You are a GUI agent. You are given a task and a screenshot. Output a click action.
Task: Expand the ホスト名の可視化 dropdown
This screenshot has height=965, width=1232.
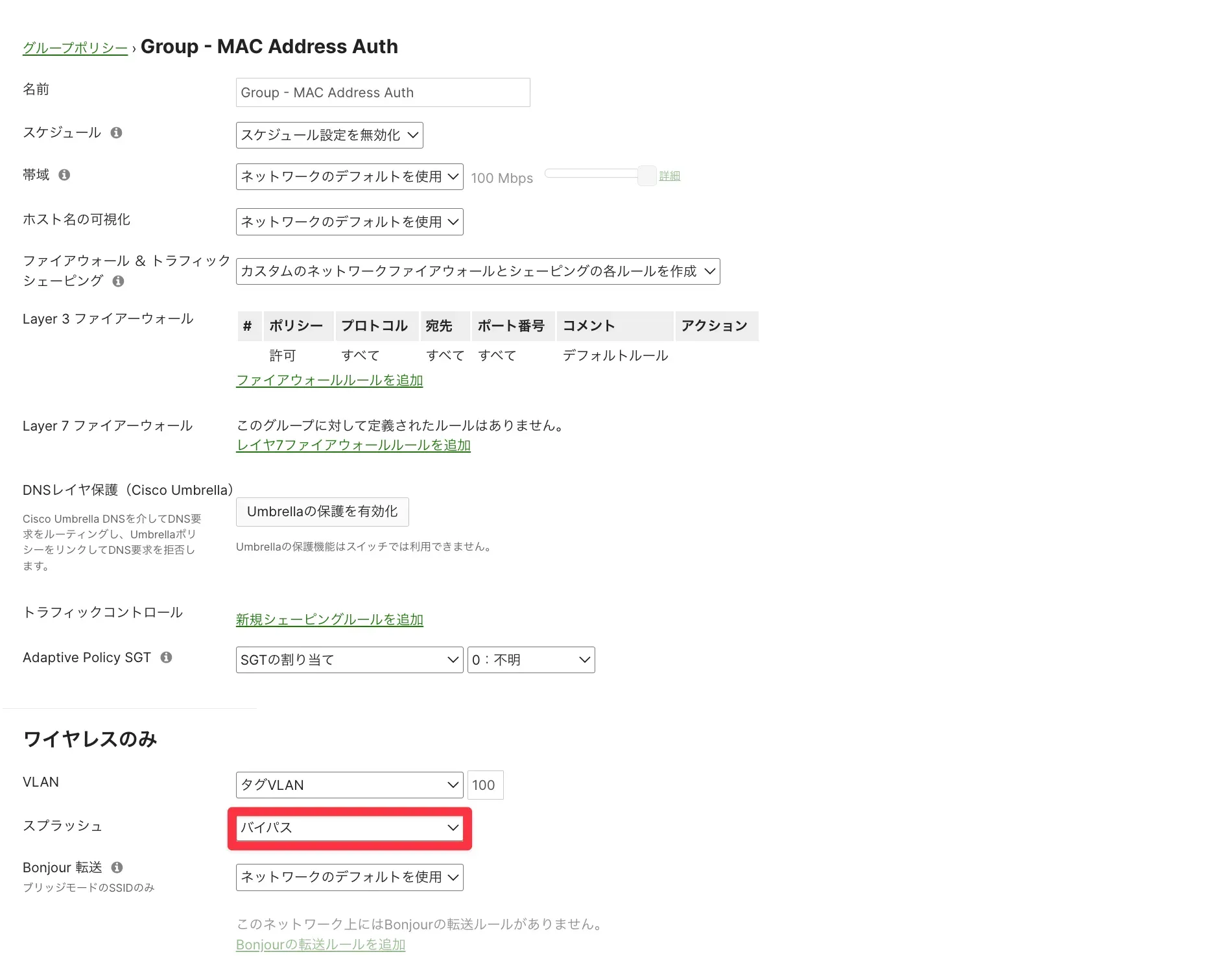point(349,222)
